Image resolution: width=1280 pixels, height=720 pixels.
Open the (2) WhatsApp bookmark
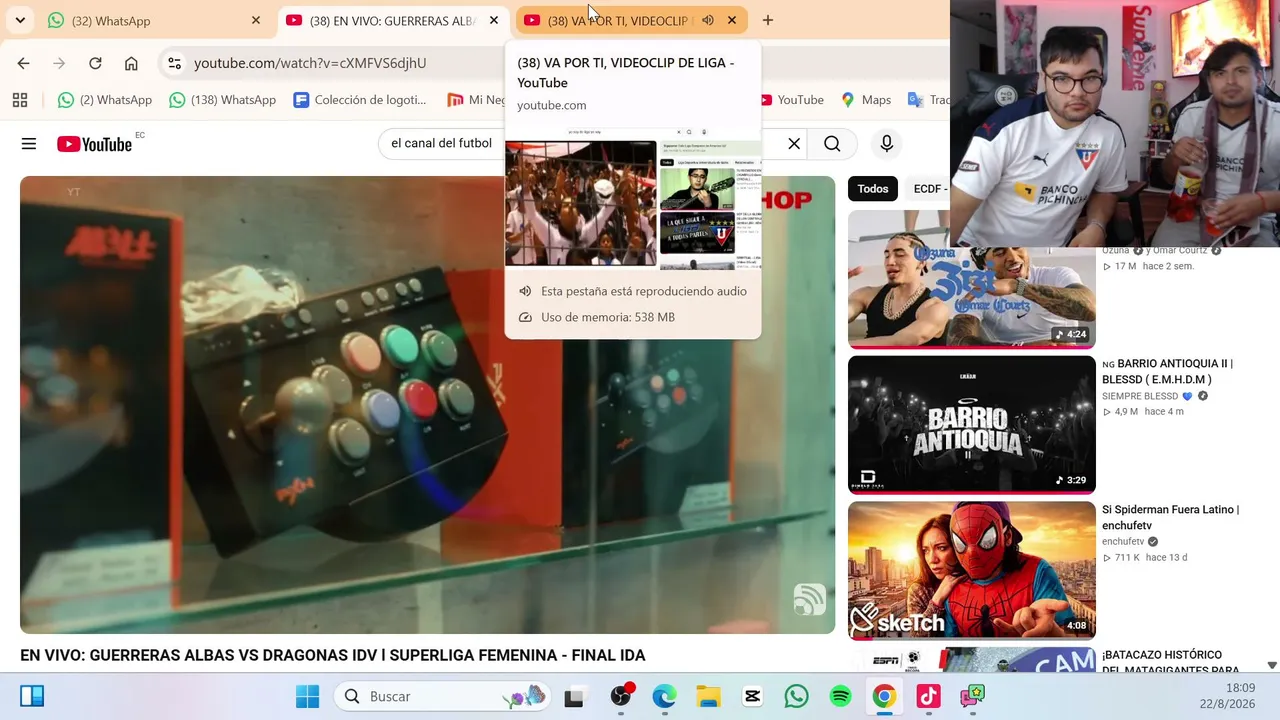tap(105, 100)
